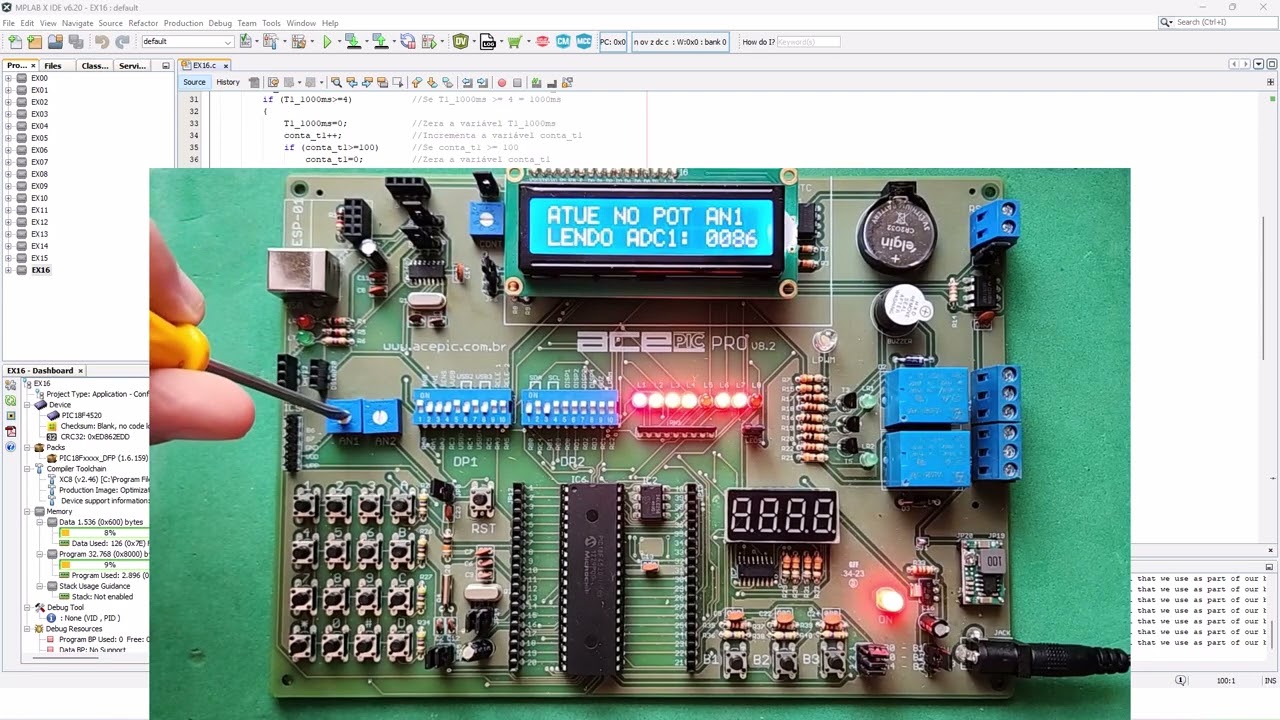Select the EX16.c editor tab
The height and width of the screenshot is (720, 1280).
click(204, 65)
